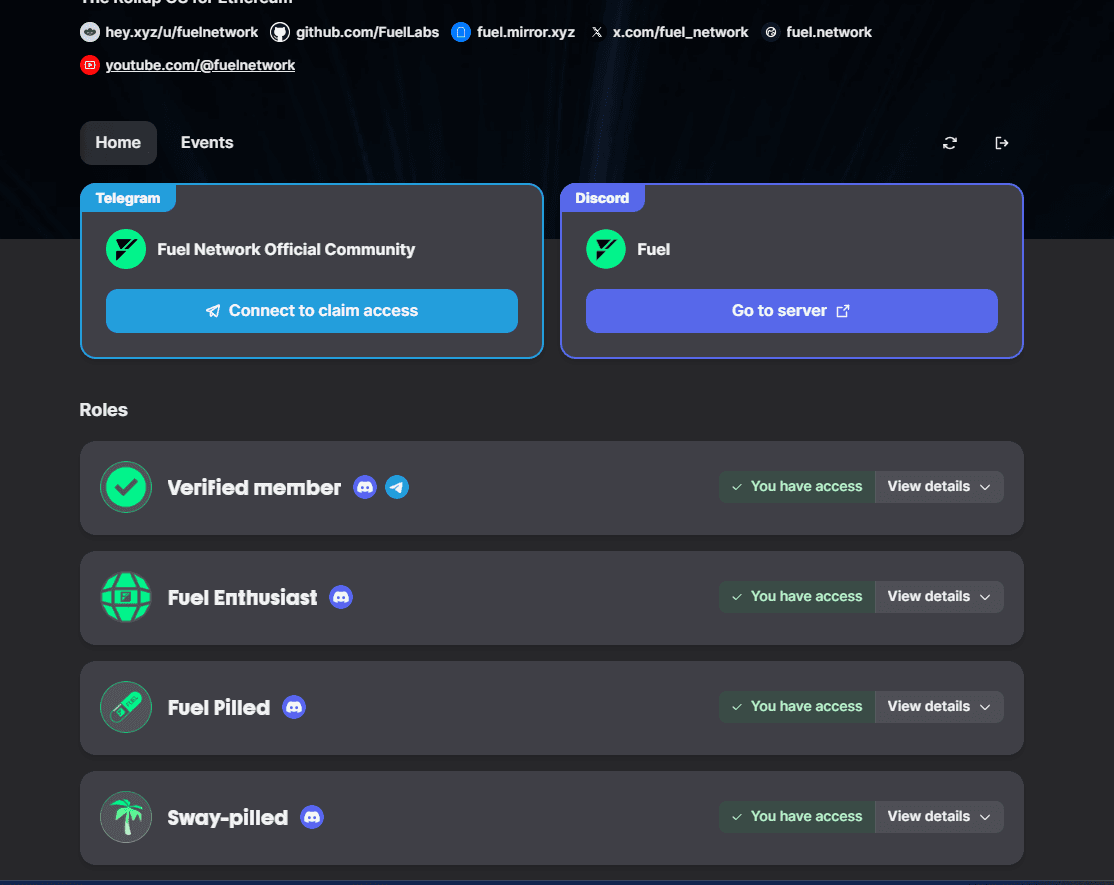Click Discord icon beside Fuel Pilled

click(294, 707)
